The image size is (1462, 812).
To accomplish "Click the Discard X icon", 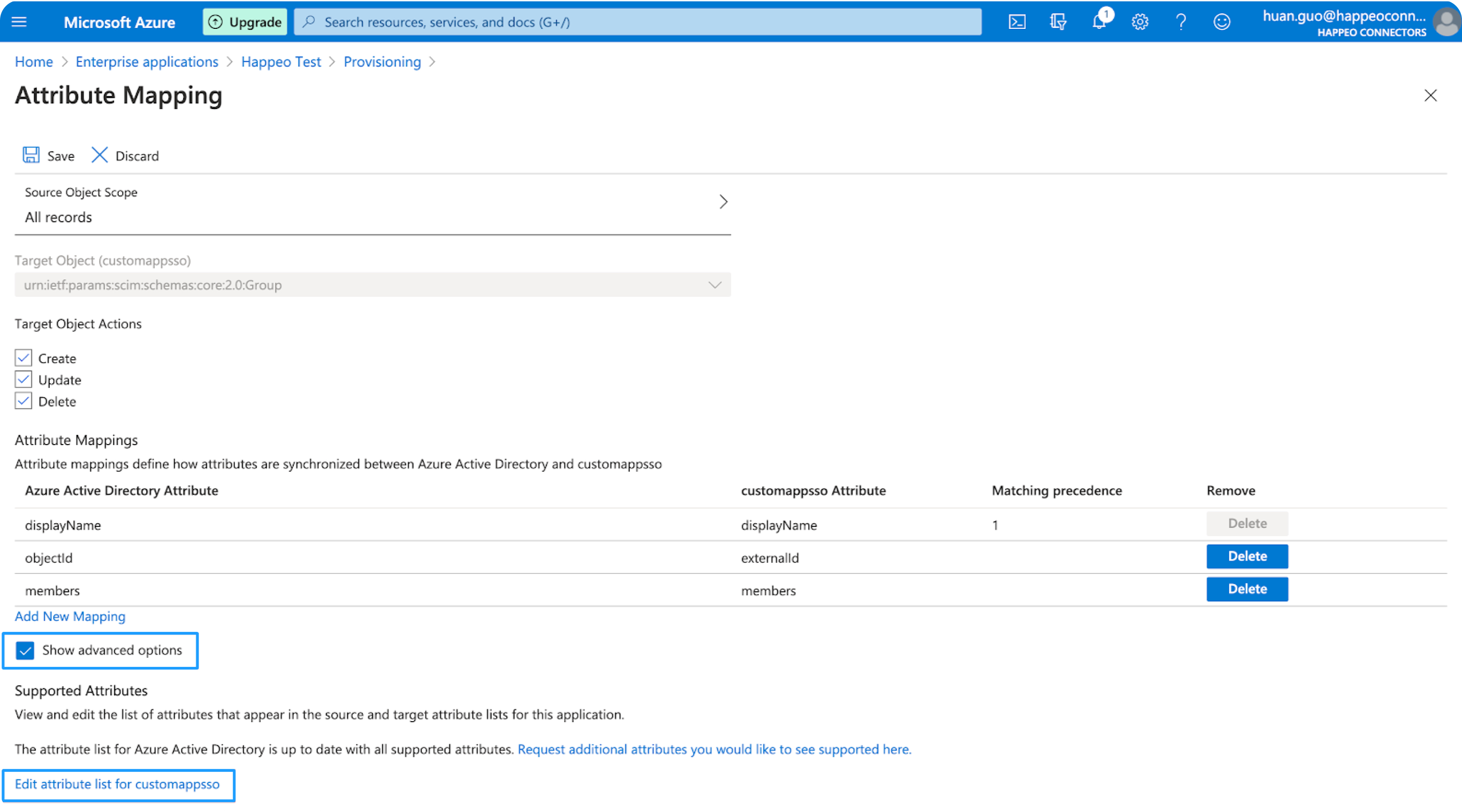I will (x=99, y=155).
